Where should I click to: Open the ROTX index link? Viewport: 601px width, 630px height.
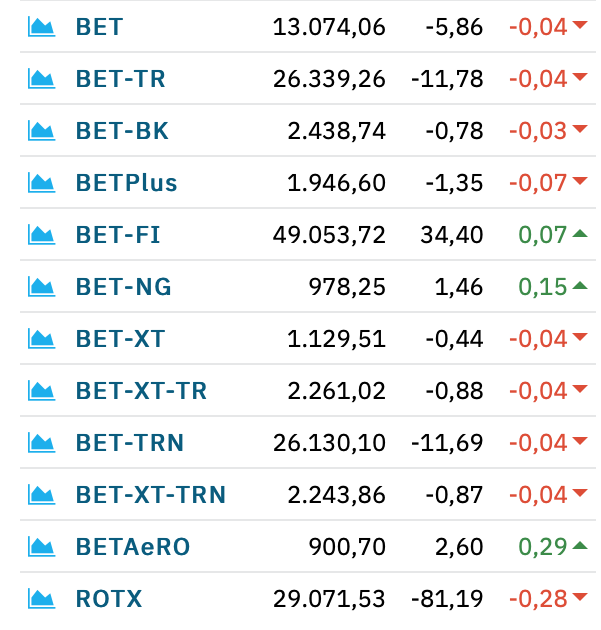(109, 599)
